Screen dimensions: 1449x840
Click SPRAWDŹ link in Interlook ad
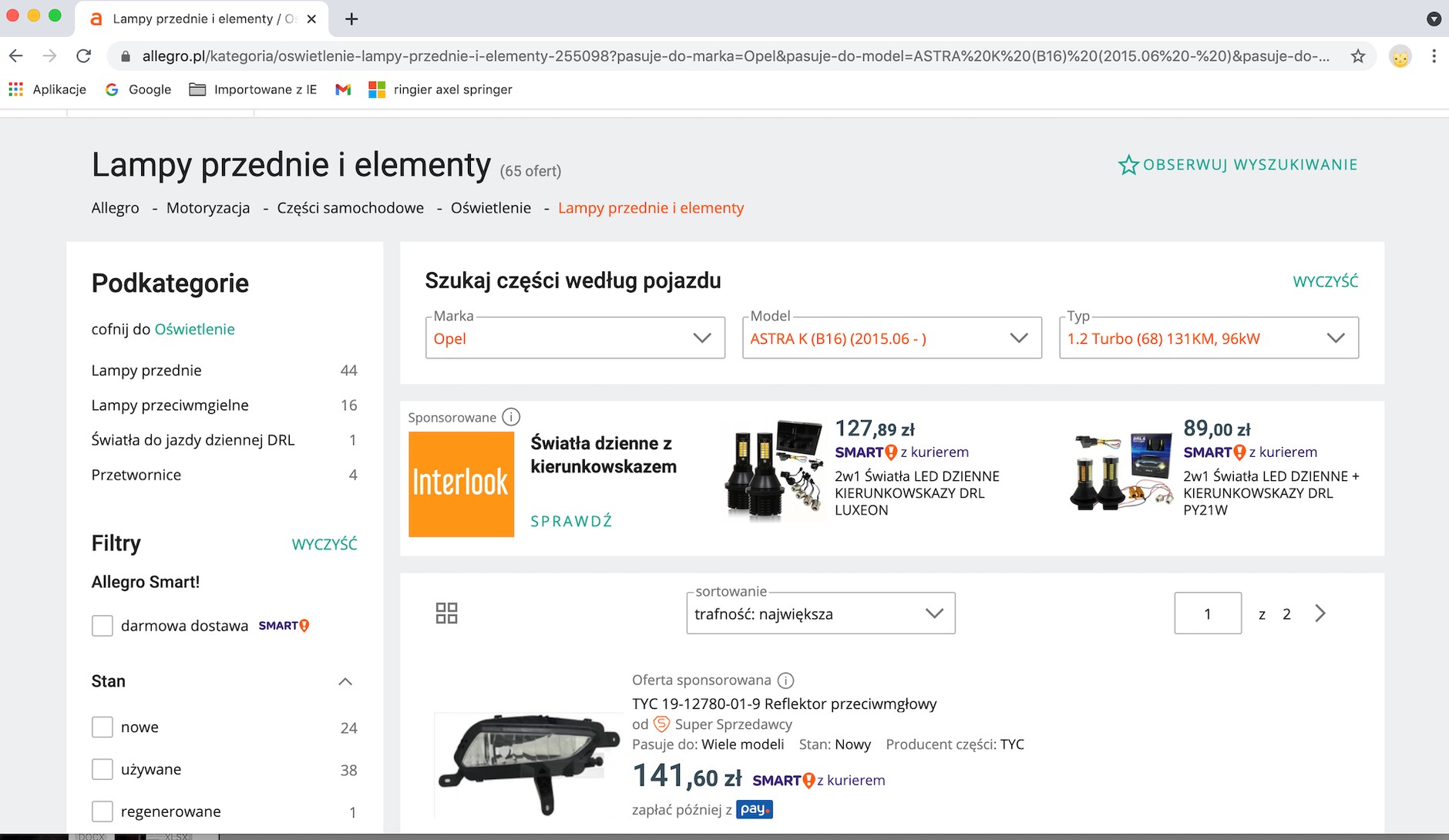coord(571,521)
